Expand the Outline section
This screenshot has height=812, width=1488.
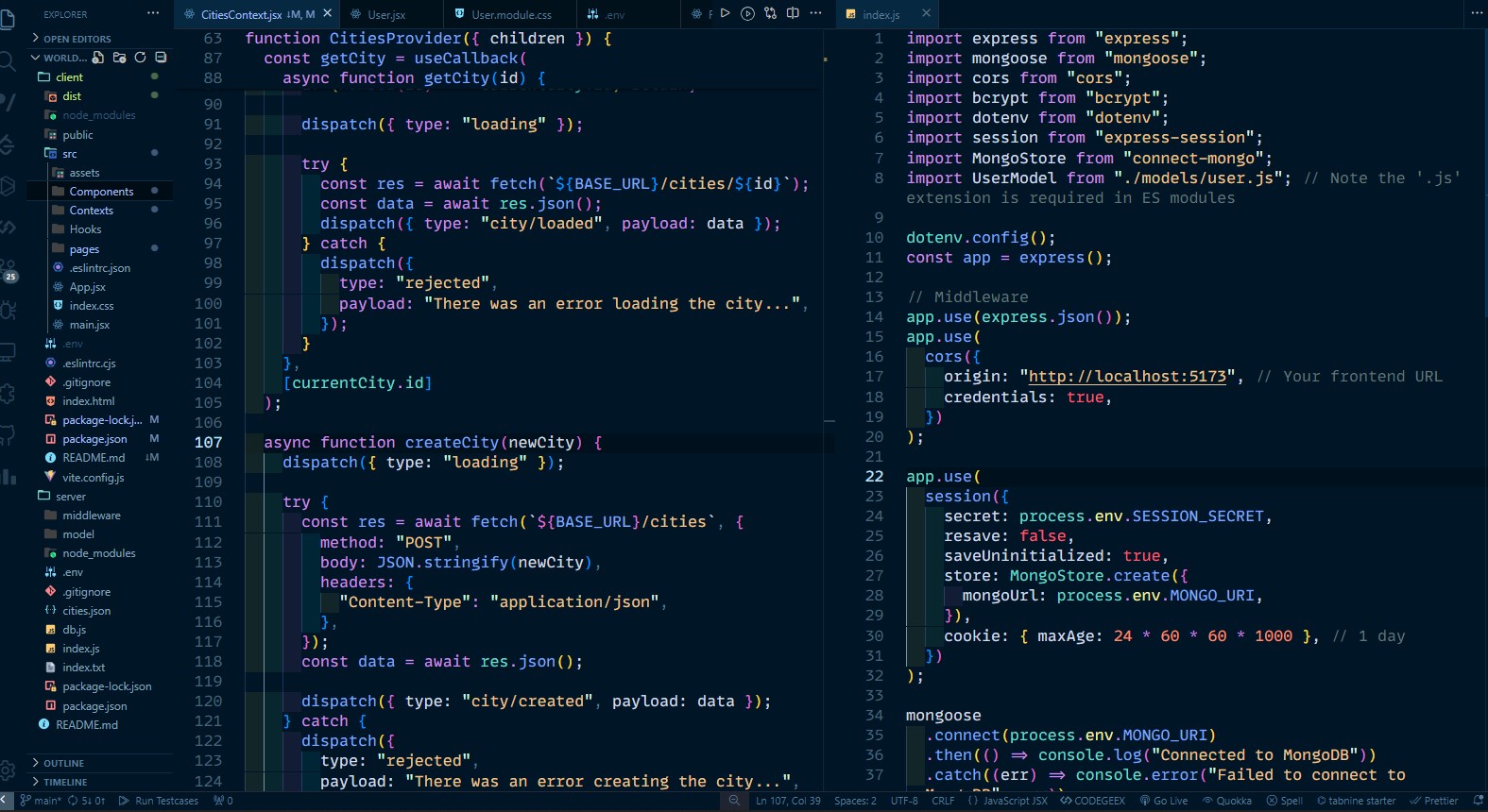[x=63, y=763]
